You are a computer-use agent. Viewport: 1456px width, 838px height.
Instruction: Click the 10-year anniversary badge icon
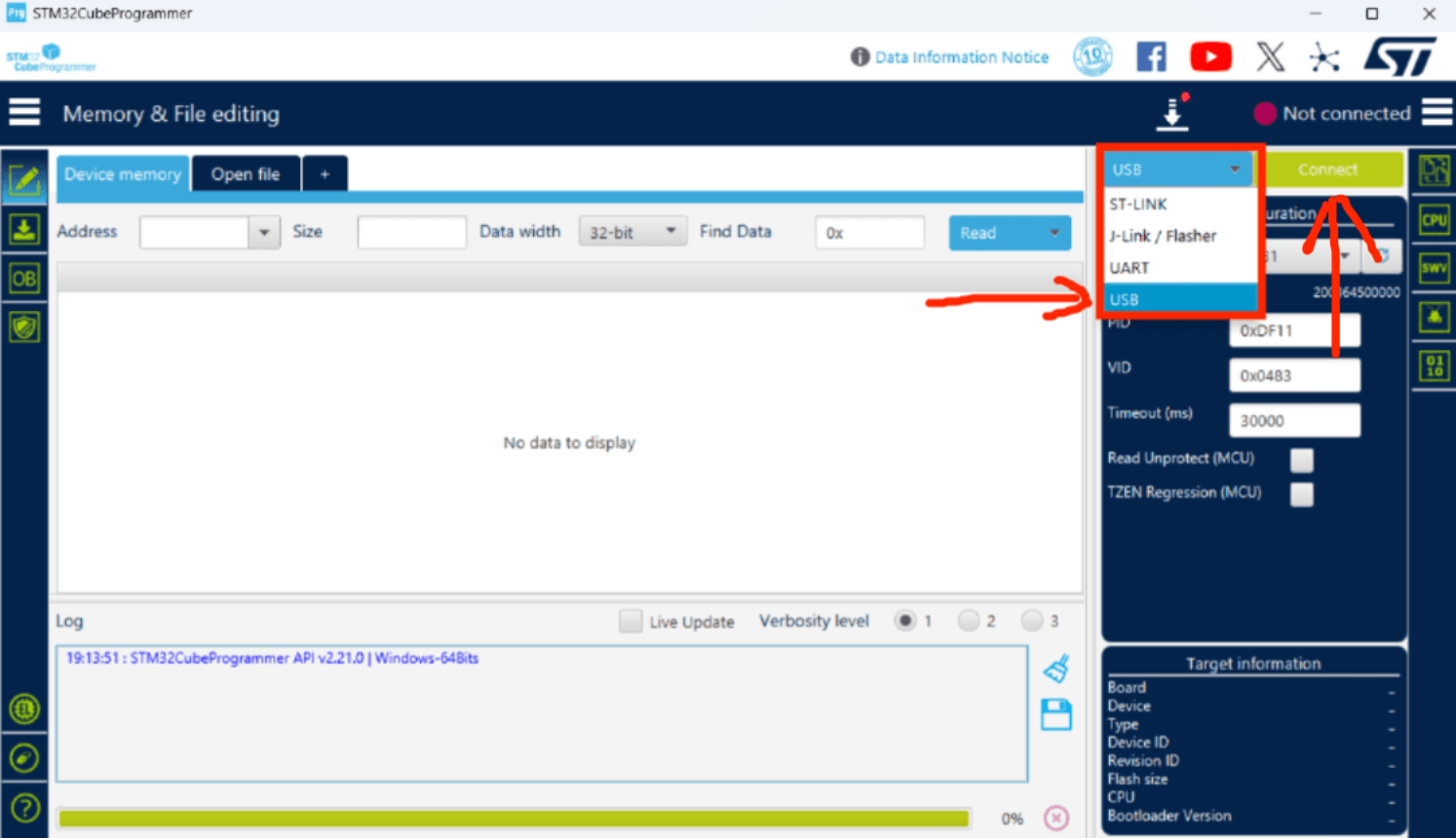click(x=1092, y=57)
